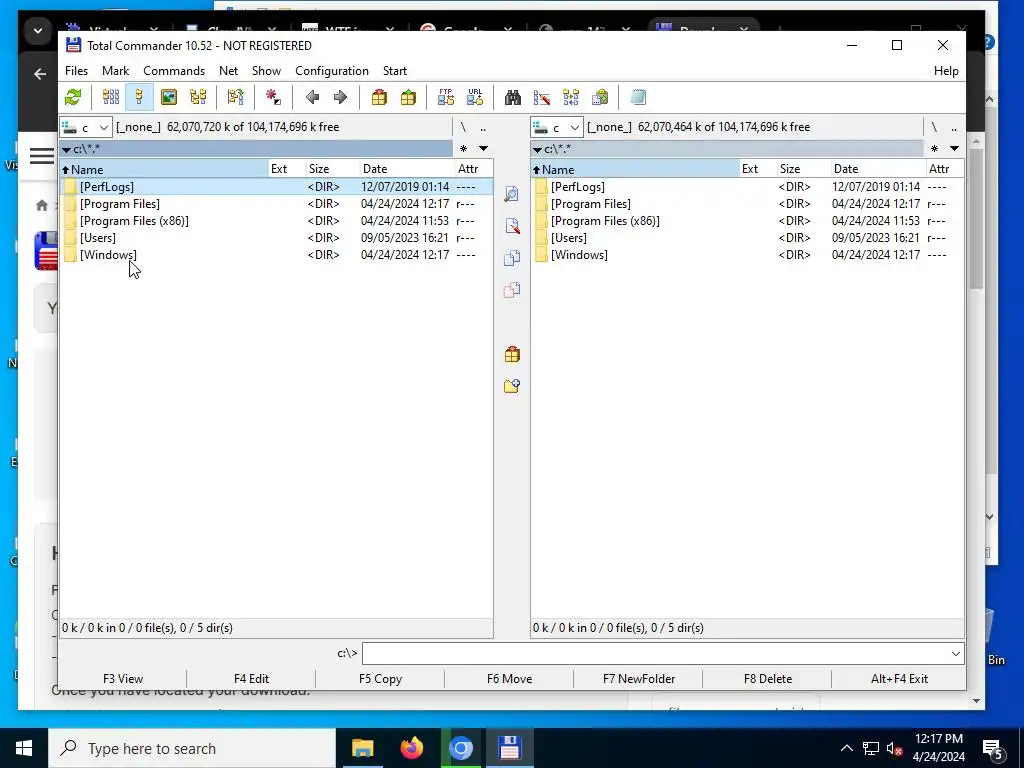Click the F6 Move button
The height and width of the screenshot is (768, 1024).
coord(509,679)
